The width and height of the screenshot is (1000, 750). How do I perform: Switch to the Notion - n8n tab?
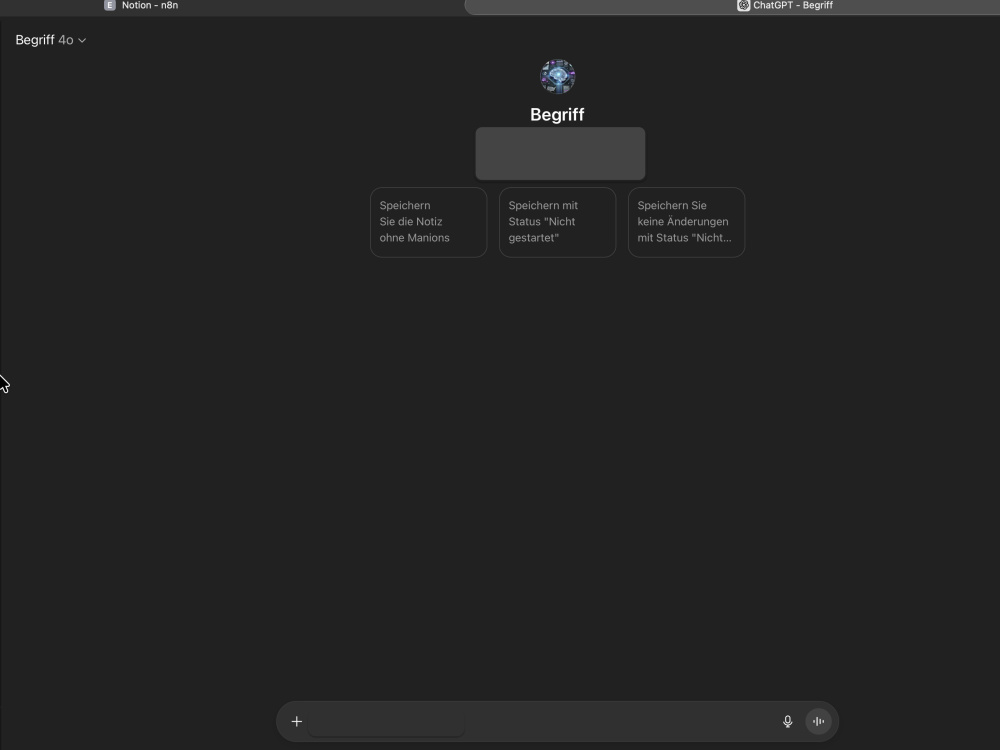click(x=142, y=5)
